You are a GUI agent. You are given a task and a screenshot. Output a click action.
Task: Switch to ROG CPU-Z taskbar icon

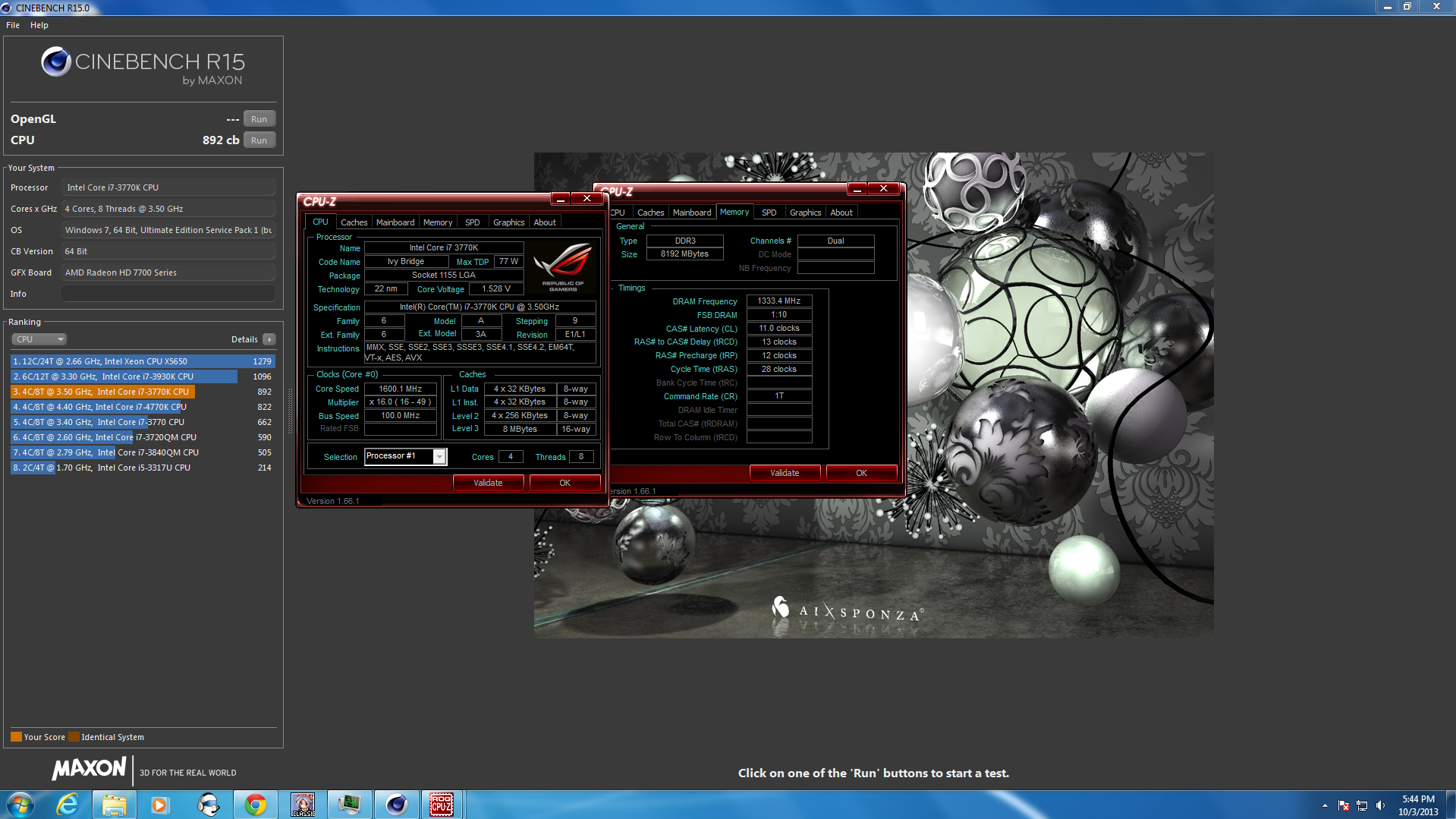click(442, 805)
